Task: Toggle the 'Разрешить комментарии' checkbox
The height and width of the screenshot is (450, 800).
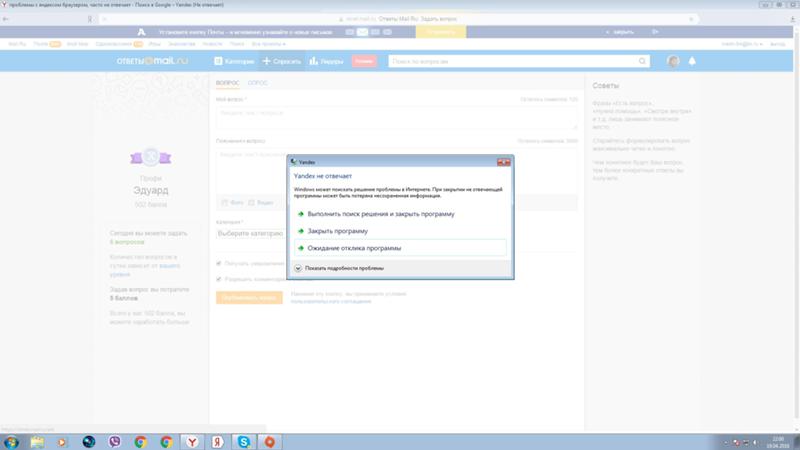Action: (x=219, y=279)
